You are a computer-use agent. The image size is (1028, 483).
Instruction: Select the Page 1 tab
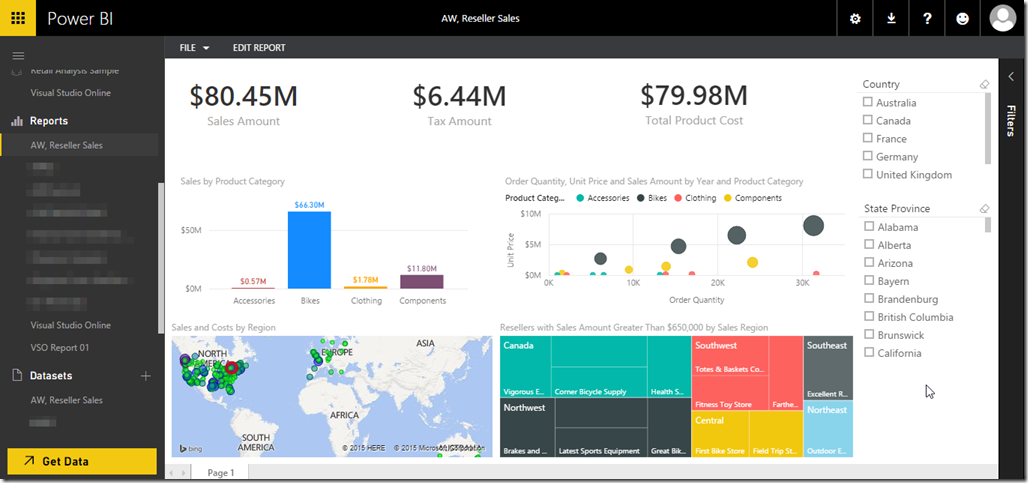tap(221, 473)
